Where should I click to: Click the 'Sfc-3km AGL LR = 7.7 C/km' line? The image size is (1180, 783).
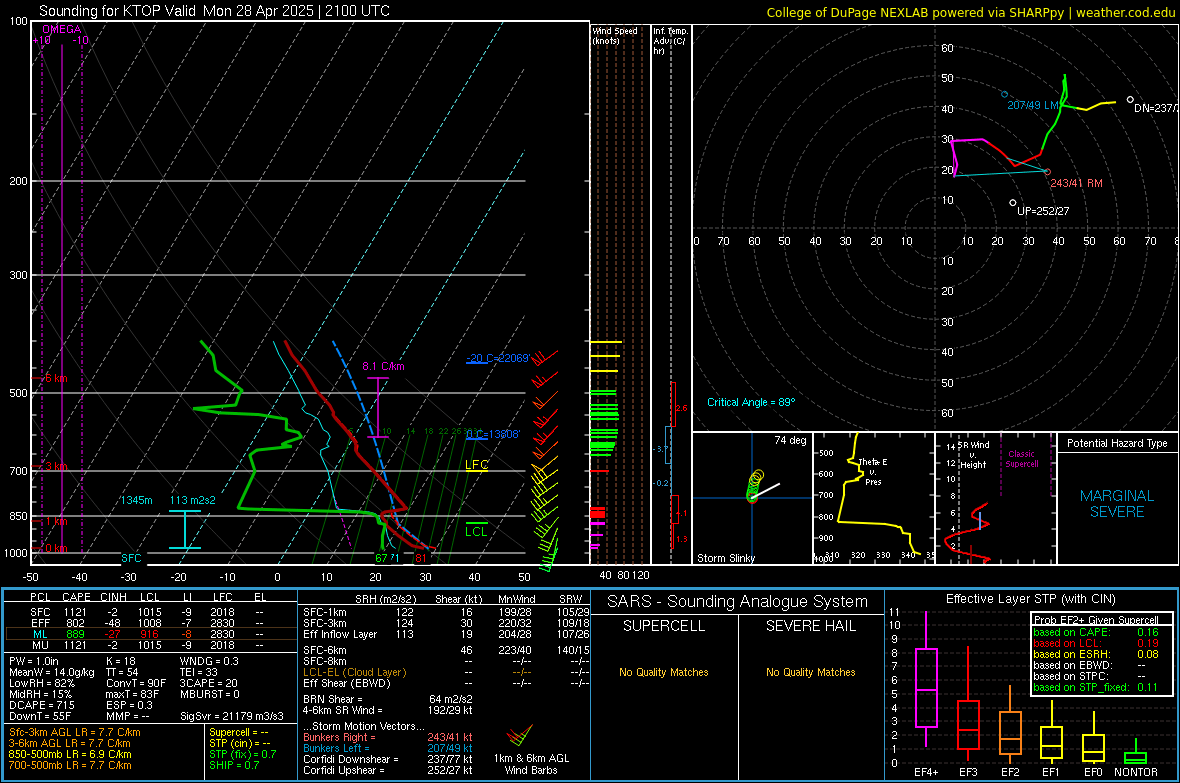pyautogui.click(x=75, y=732)
